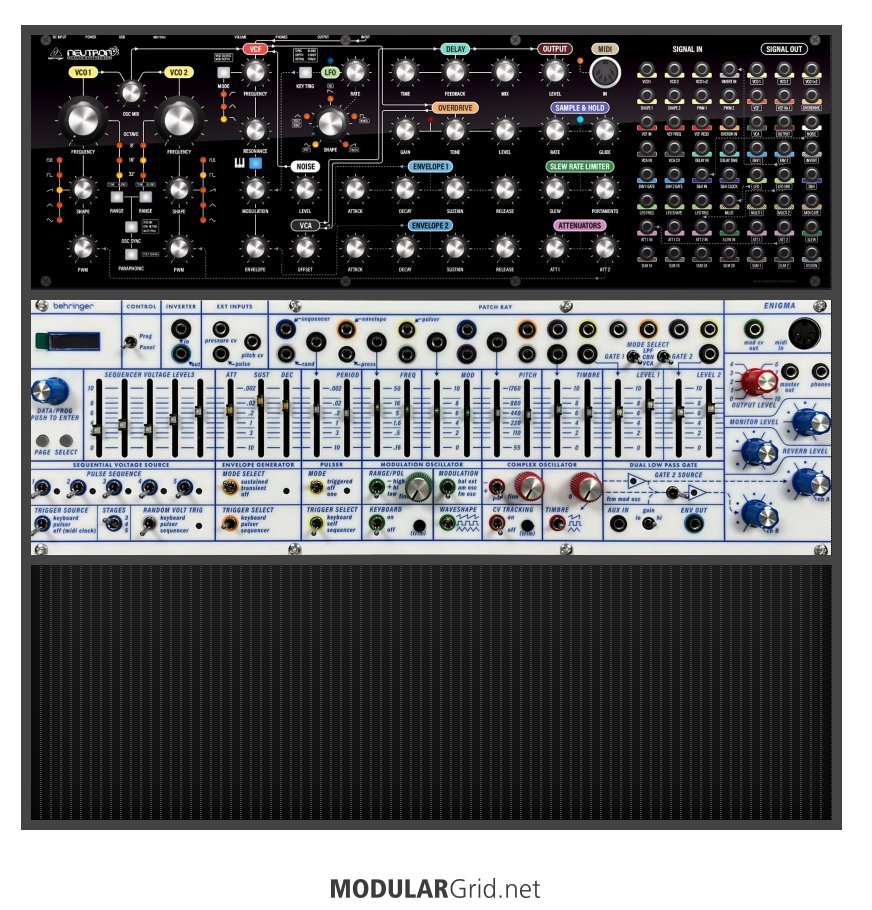Toggle Pulse Sequence switch 3
The height and width of the screenshot is (910, 872).
click(x=112, y=489)
